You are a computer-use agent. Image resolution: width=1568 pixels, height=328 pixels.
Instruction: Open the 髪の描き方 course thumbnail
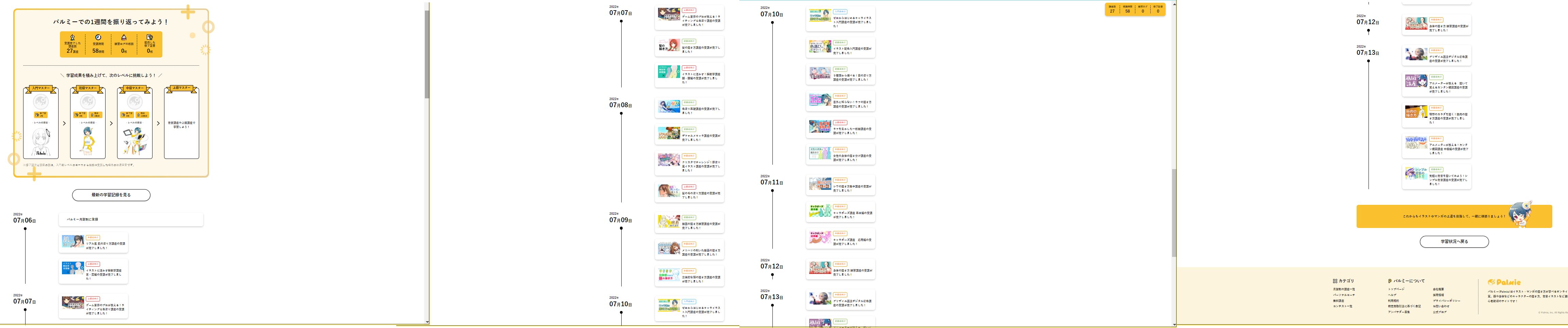(669, 45)
